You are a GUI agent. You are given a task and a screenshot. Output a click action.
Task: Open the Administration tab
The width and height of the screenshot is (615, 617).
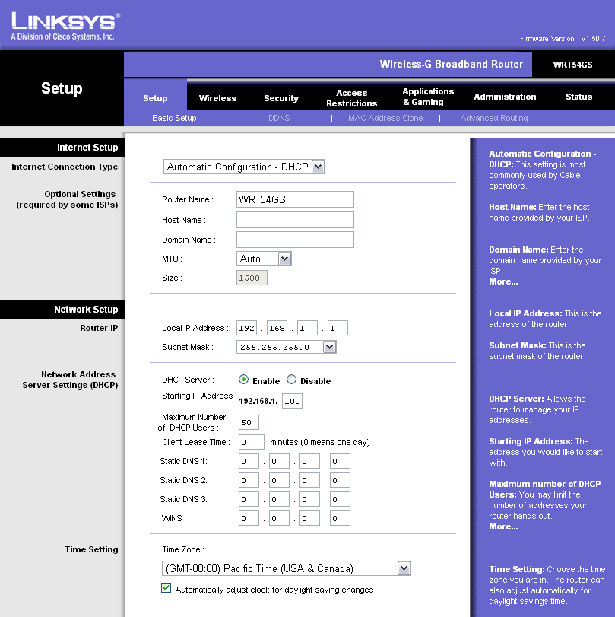505,97
